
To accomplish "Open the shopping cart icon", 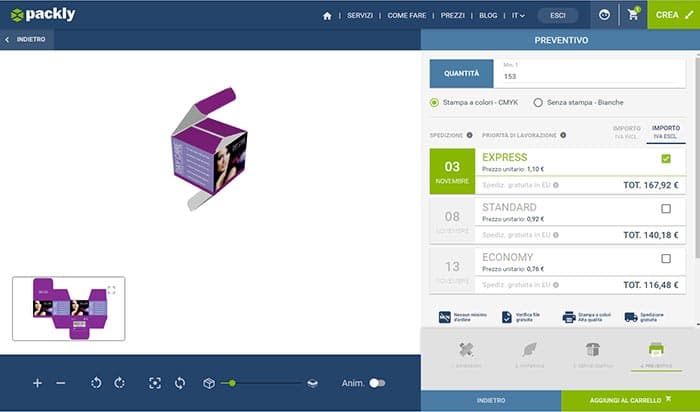I will tap(633, 15).
